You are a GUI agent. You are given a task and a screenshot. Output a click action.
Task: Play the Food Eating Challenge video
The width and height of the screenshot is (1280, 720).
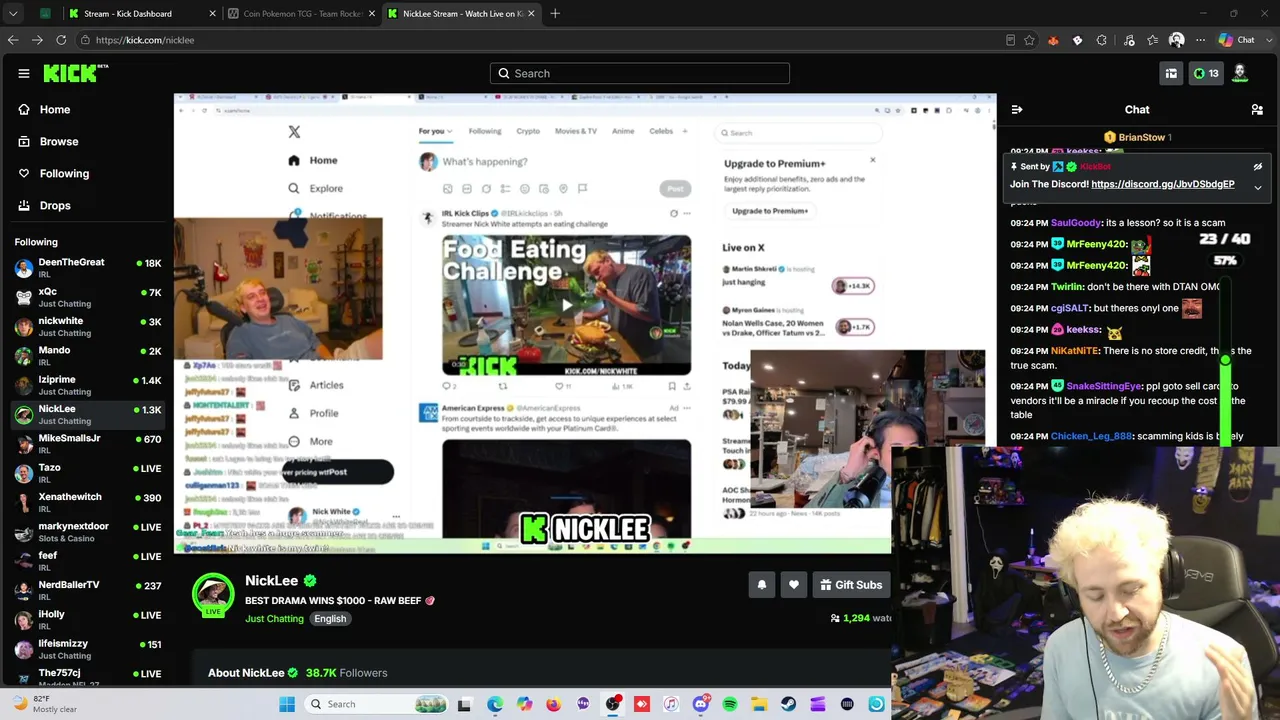[x=566, y=305]
